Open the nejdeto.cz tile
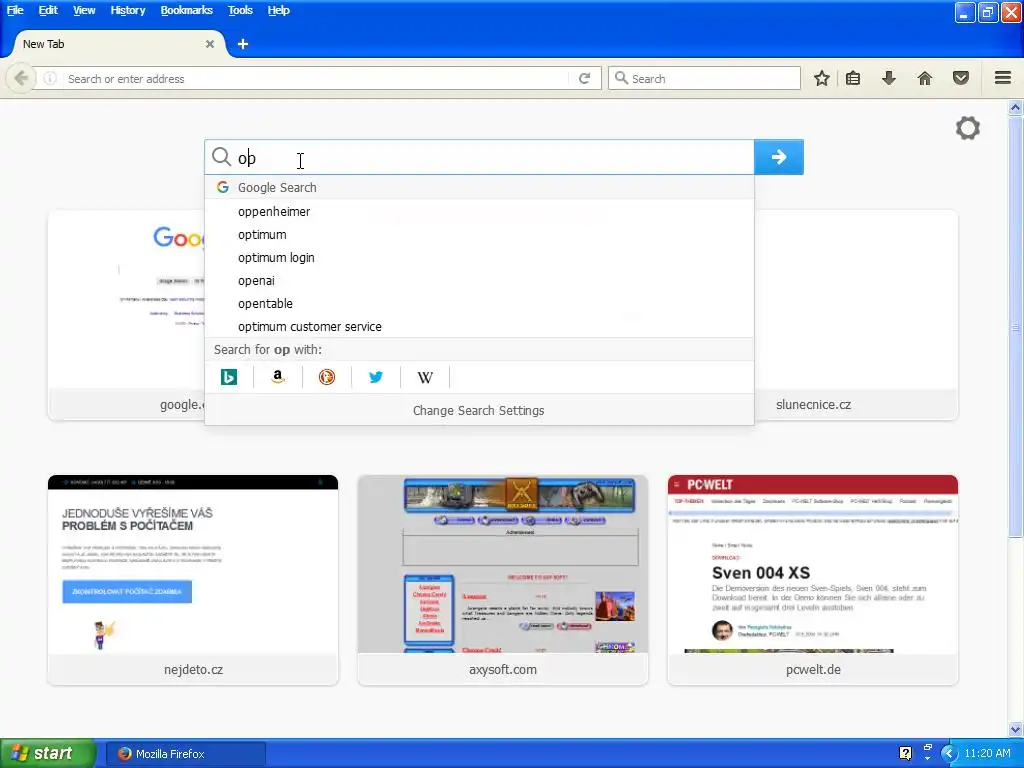This screenshot has width=1024, height=768. tap(193, 580)
